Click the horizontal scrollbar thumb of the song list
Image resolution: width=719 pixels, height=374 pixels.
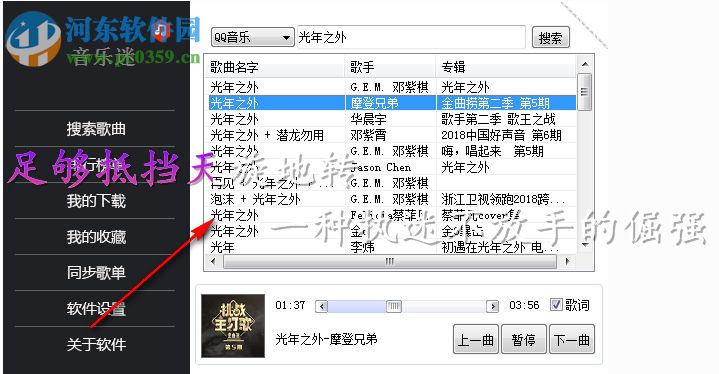[x=390, y=262]
